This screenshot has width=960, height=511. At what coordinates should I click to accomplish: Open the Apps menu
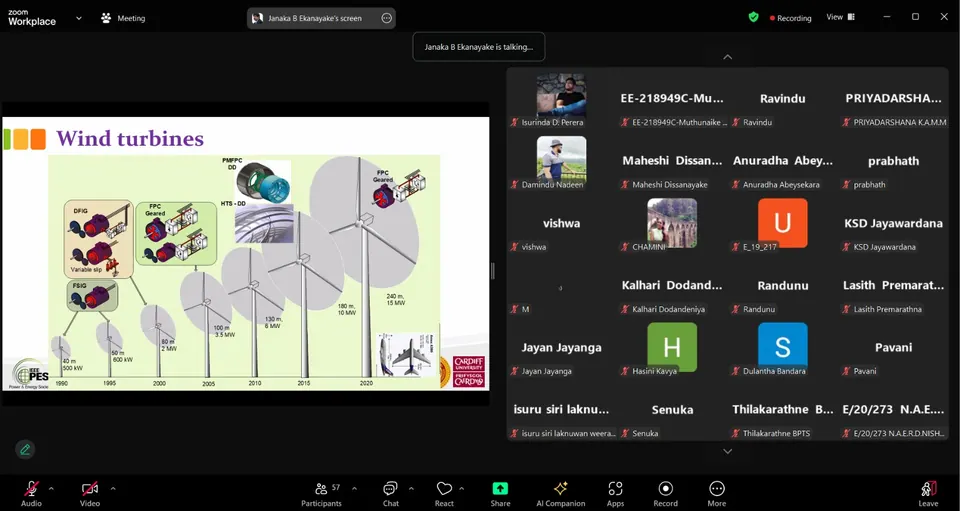click(x=615, y=493)
